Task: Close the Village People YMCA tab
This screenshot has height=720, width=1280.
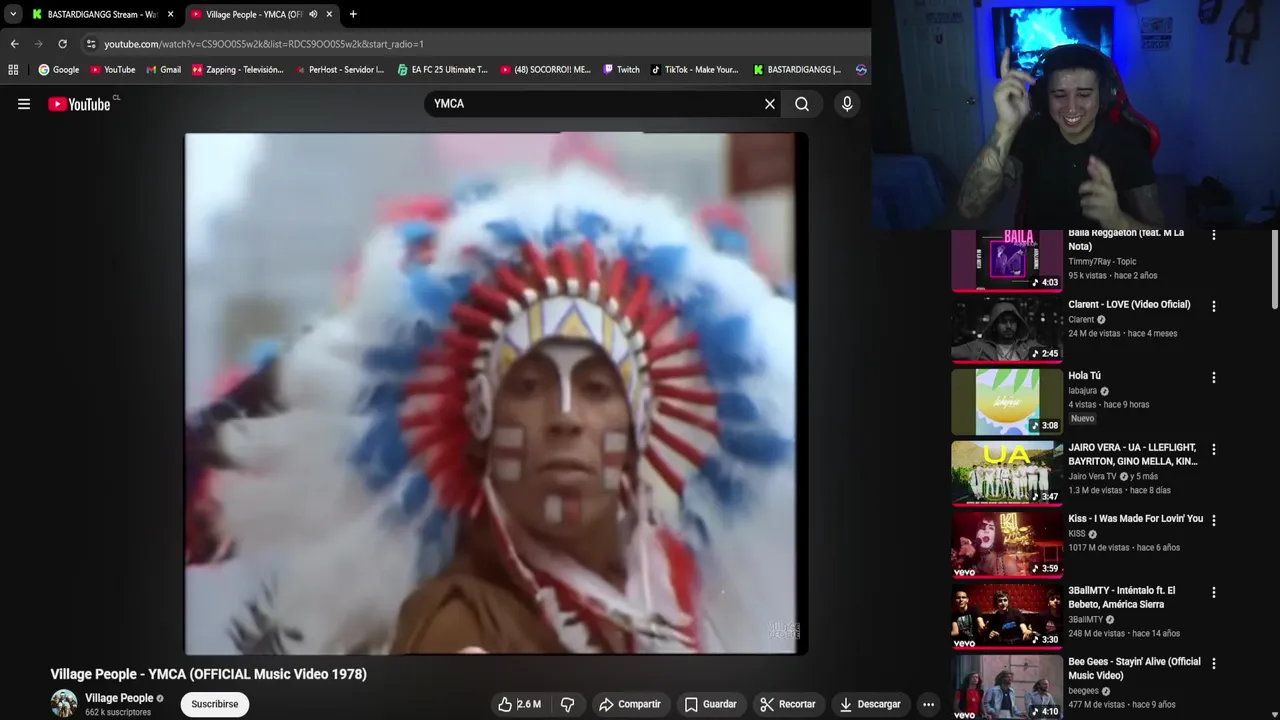Action: pyautogui.click(x=329, y=14)
